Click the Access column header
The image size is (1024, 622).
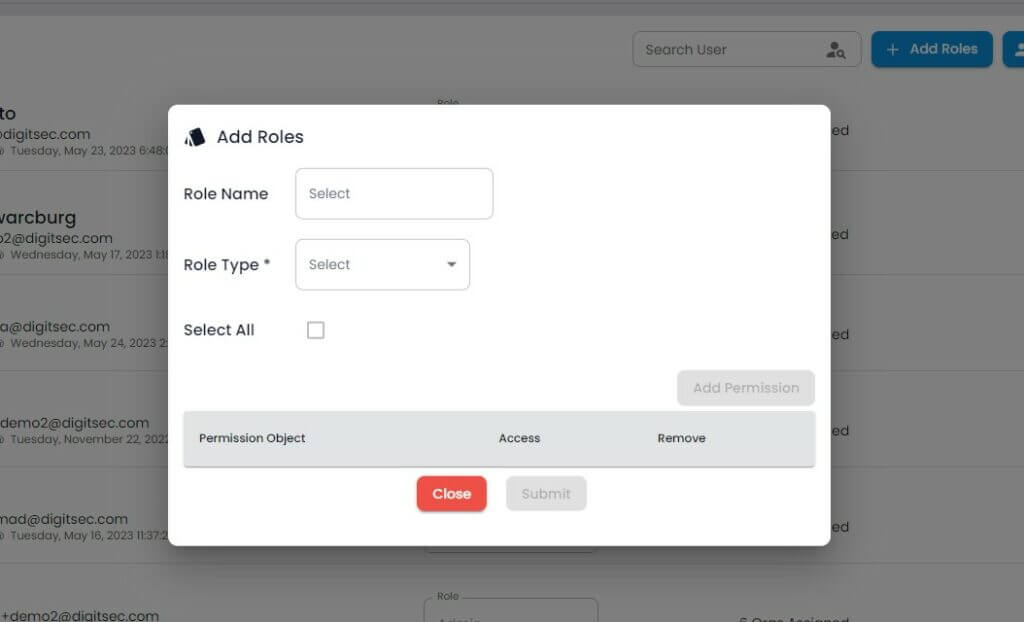(519, 438)
